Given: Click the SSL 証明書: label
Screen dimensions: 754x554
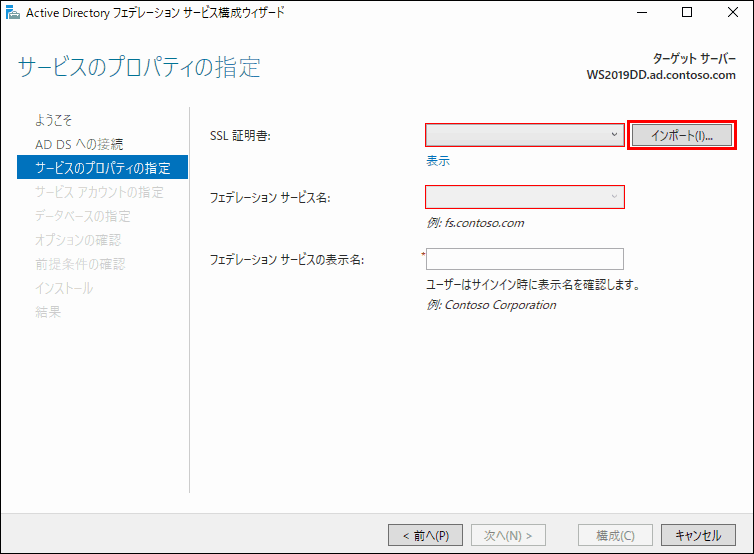Looking at the screenshot, I should pyautogui.click(x=240, y=136).
